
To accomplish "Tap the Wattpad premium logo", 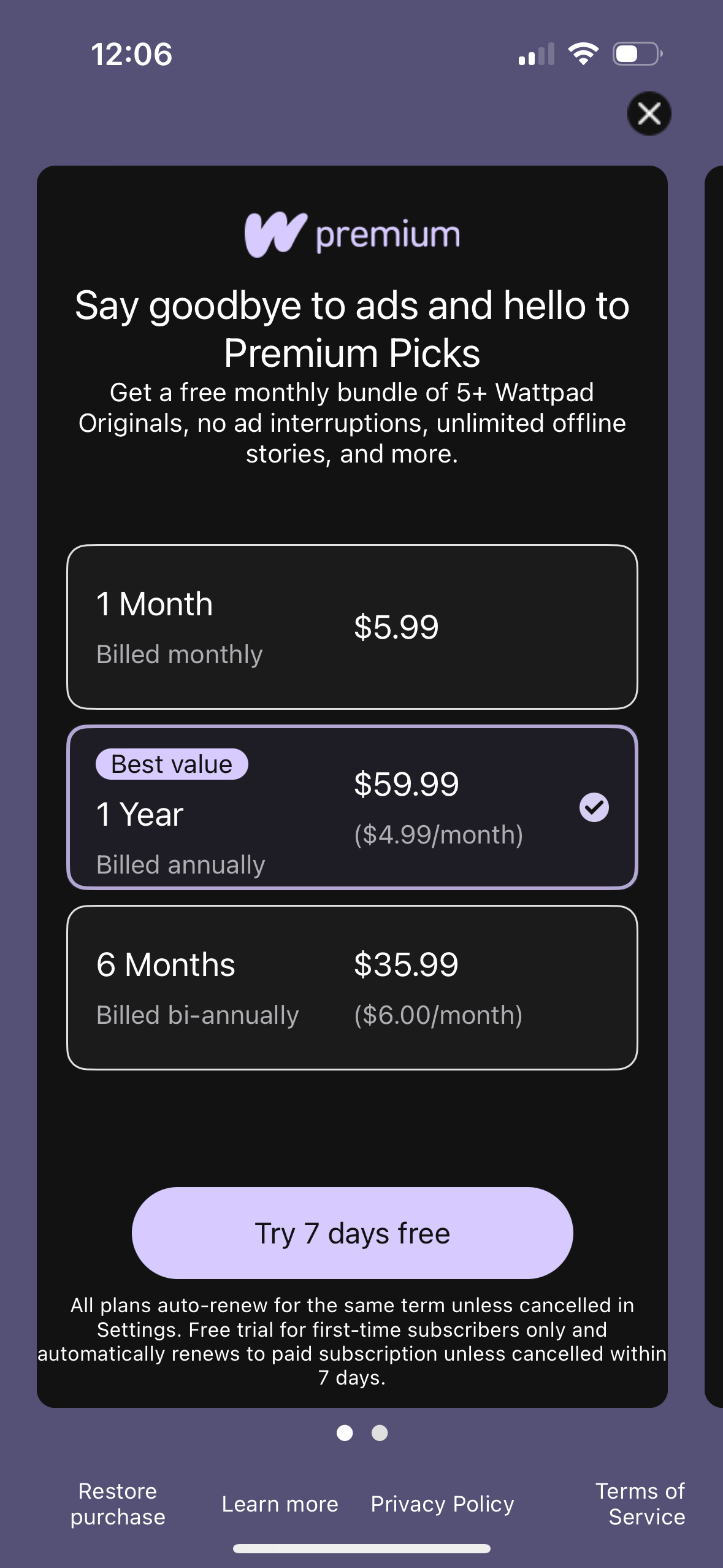I will (x=352, y=234).
